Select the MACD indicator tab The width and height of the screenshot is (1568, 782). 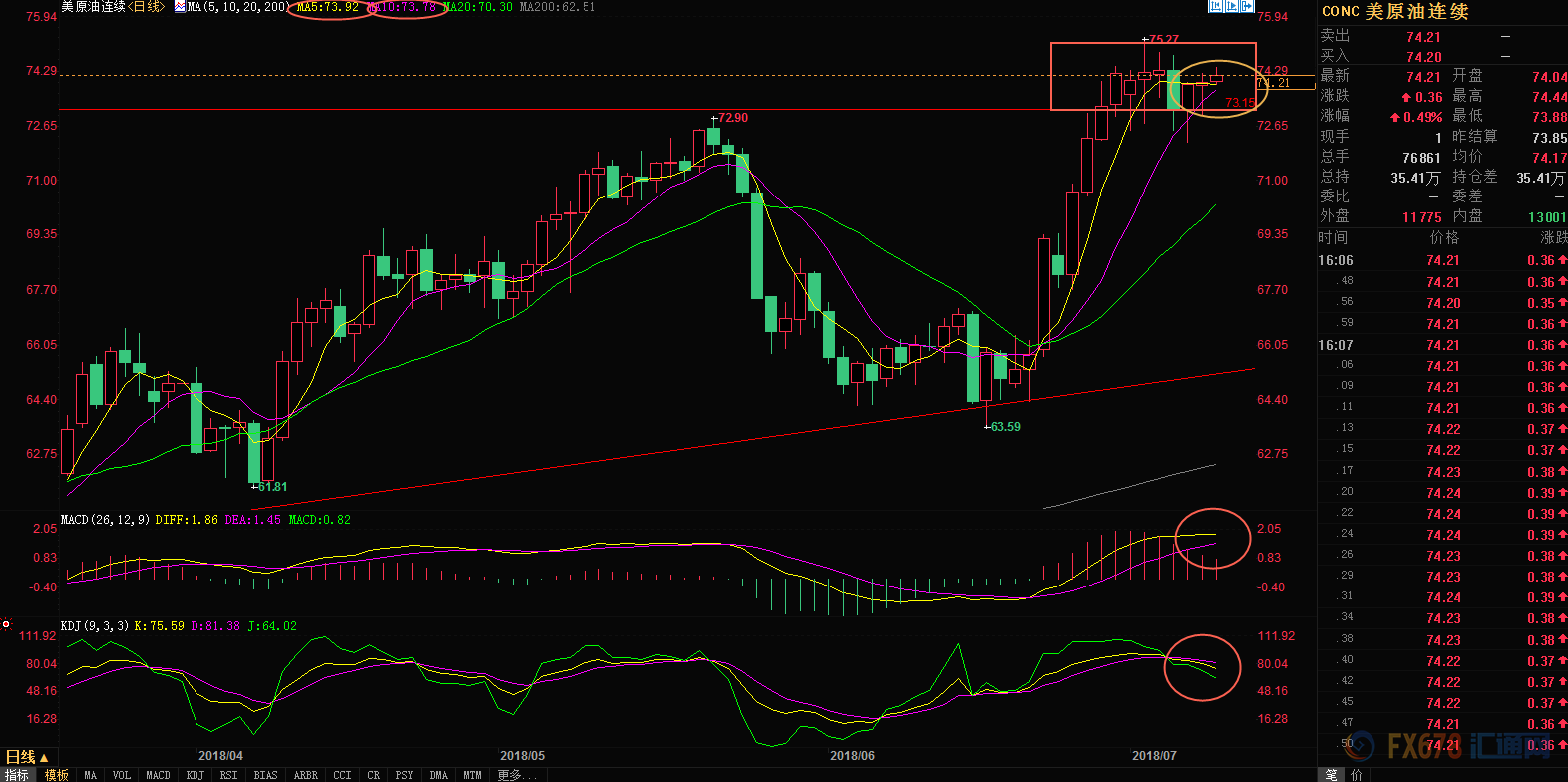pyautogui.click(x=158, y=775)
